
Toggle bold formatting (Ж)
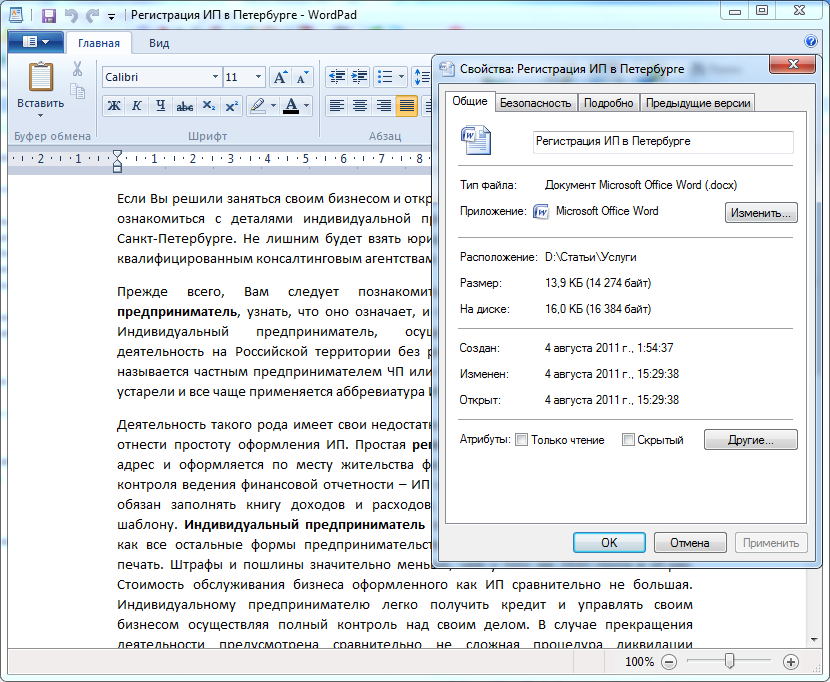coord(113,106)
